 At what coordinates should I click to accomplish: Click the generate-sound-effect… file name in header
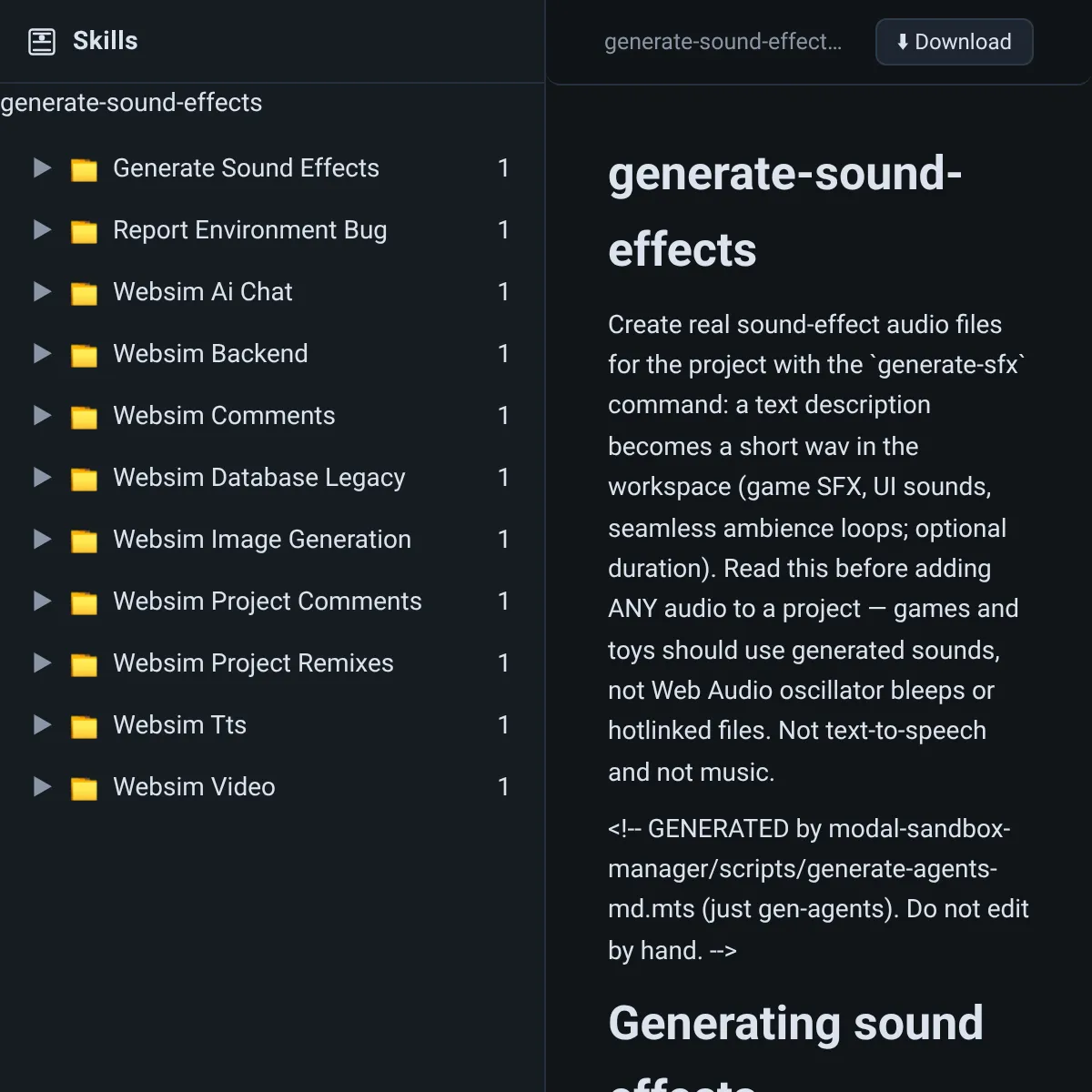(x=723, y=42)
